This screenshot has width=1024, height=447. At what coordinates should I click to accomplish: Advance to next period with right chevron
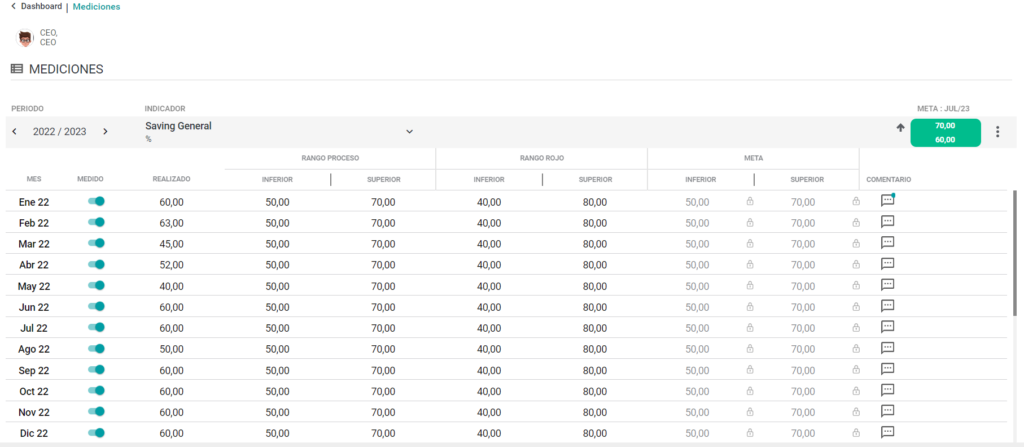coord(105,131)
